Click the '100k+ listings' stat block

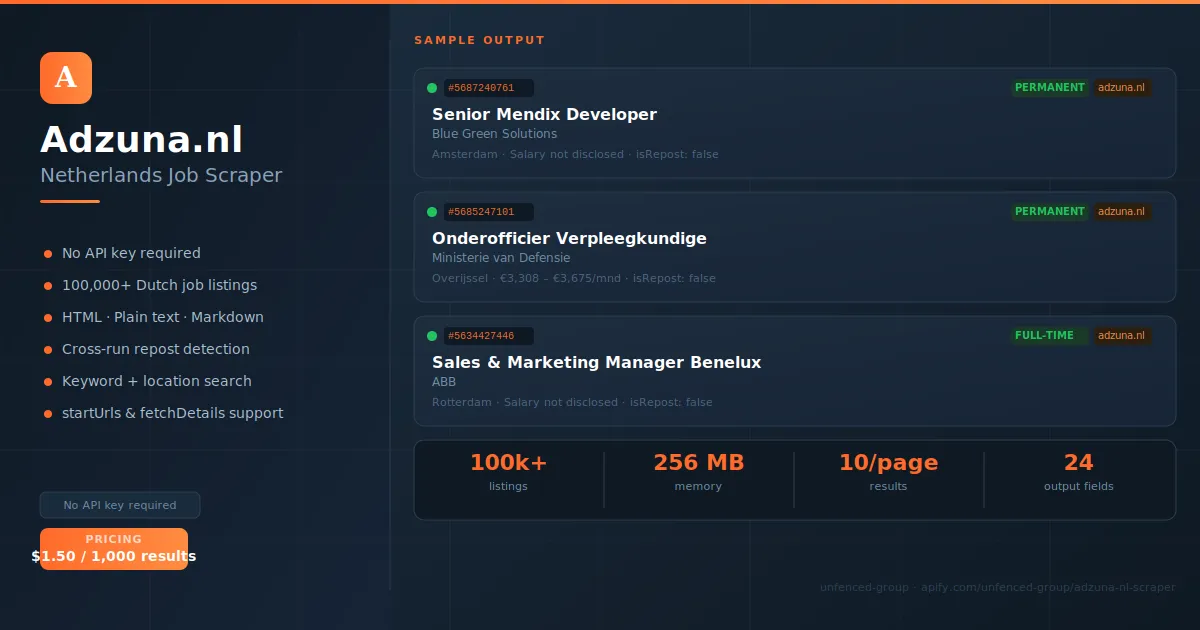click(x=509, y=471)
